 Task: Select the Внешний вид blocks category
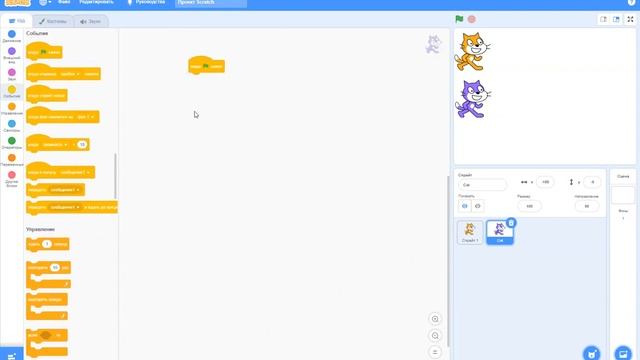(x=12, y=55)
